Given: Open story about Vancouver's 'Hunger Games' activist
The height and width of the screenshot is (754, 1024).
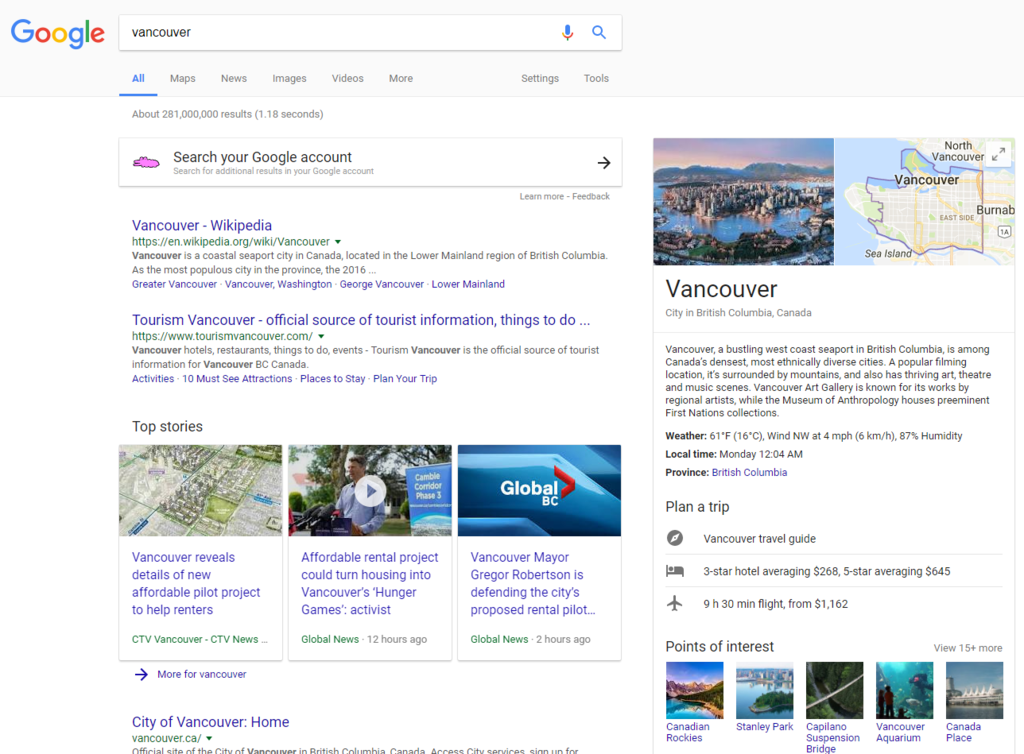Looking at the screenshot, I should pos(370,584).
